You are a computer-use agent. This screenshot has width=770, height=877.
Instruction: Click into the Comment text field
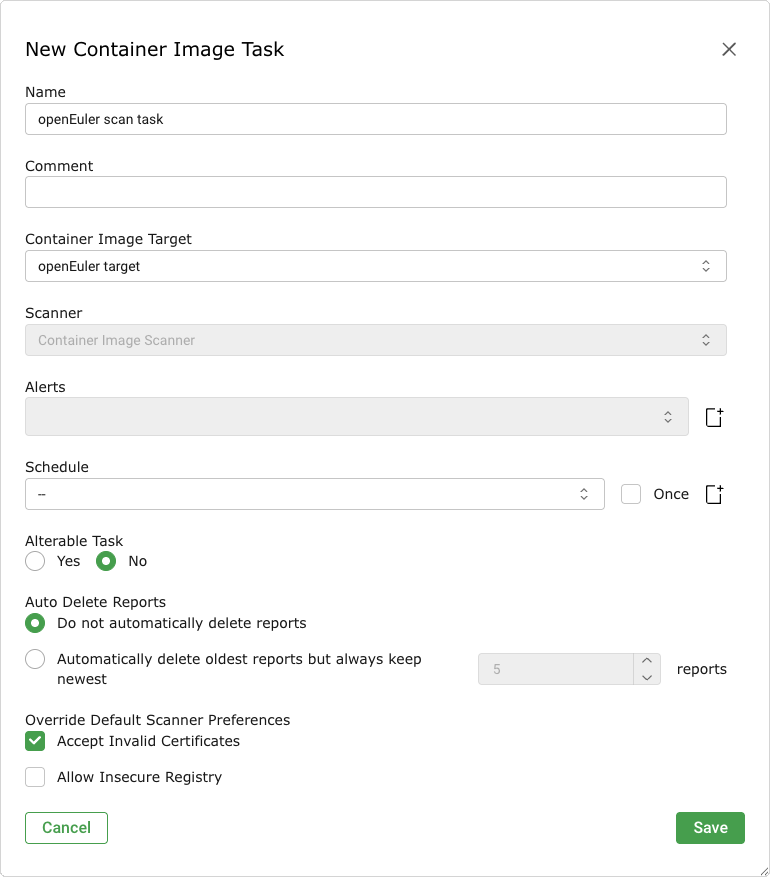[x=375, y=192]
